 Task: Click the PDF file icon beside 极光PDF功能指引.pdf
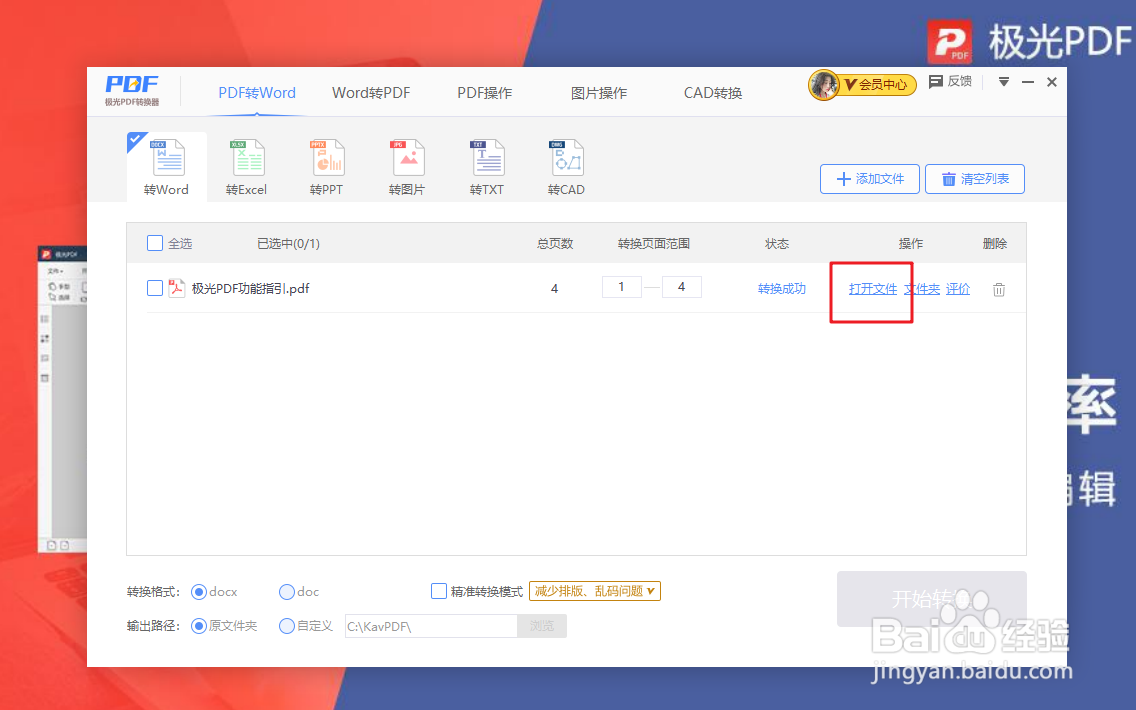click(177, 288)
